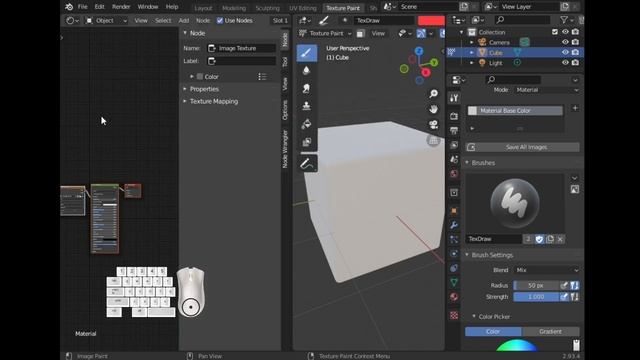
Task: Click the zoom magnifier gizmo in viewport
Action: (x=433, y=94)
